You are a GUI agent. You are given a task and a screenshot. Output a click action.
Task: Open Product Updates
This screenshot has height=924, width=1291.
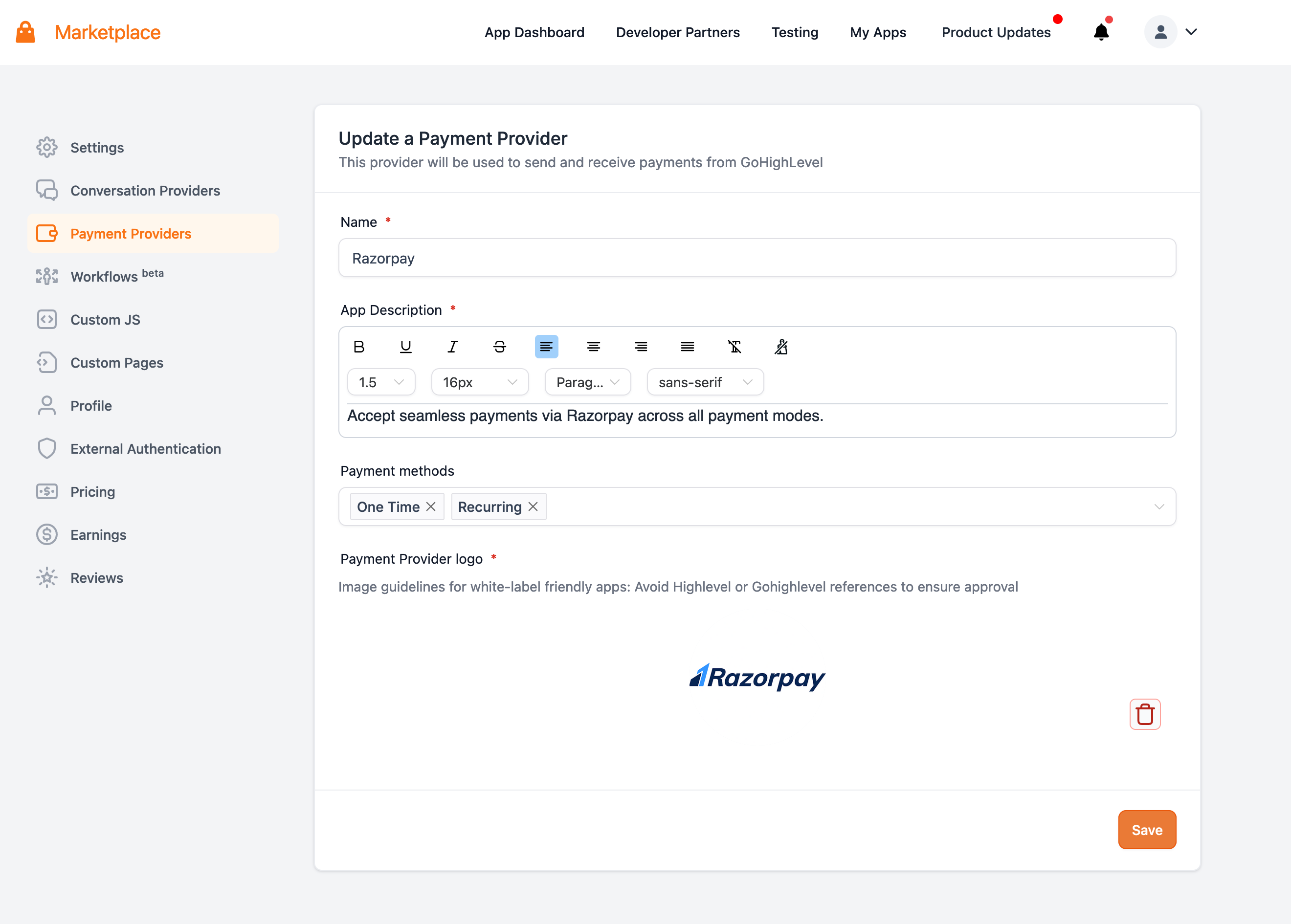tap(996, 32)
